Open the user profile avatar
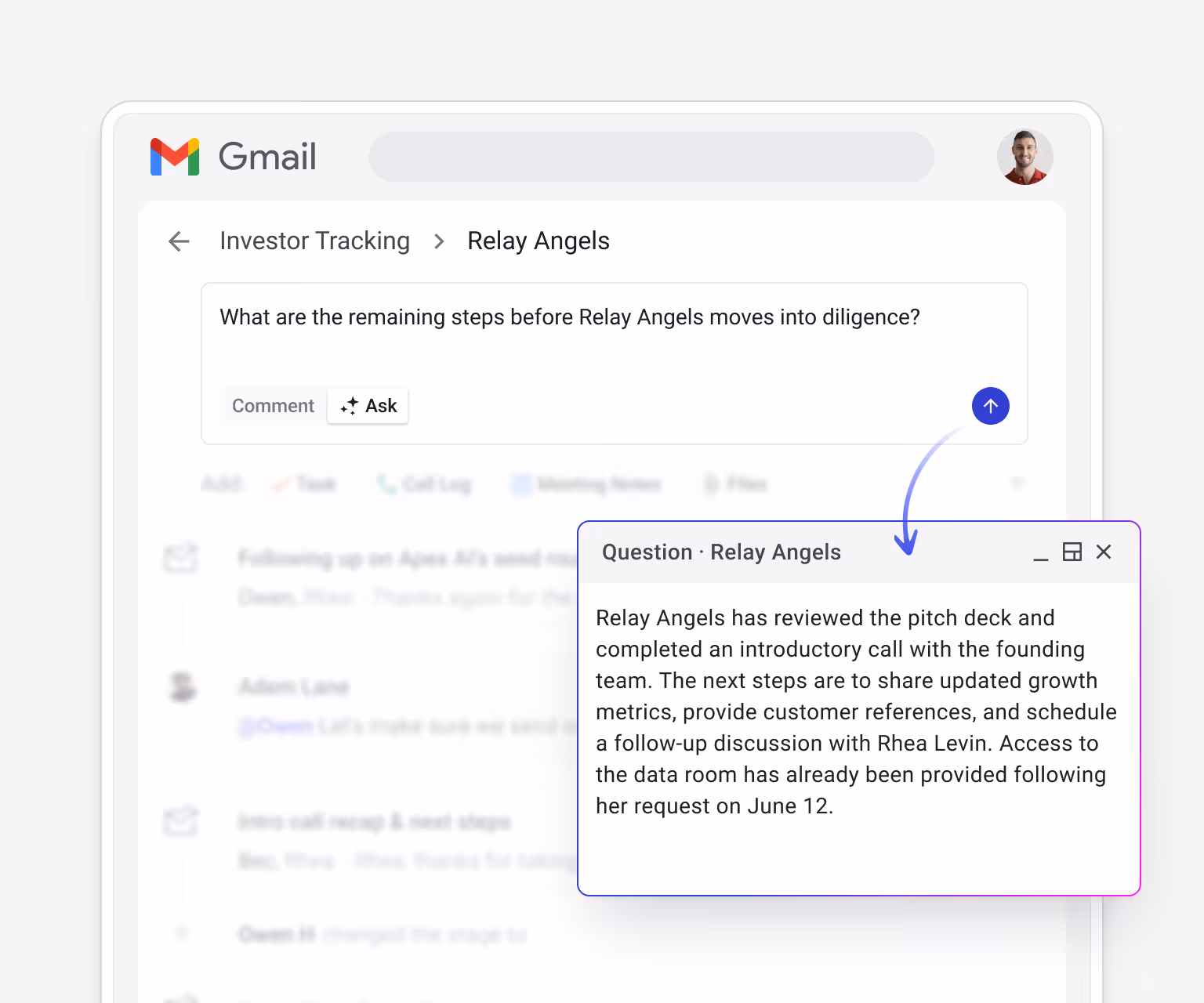The image size is (1204, 1003). click(1024, 157)
